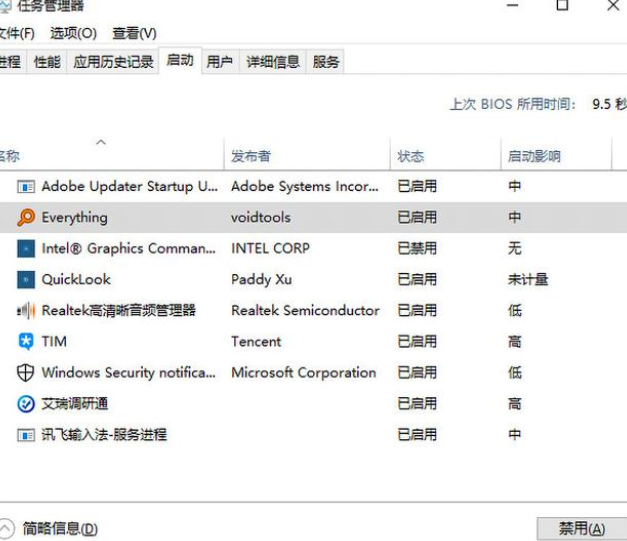Open the 查看(V) menu
This screenshot has height=541, width=627.
pos(134,34)
